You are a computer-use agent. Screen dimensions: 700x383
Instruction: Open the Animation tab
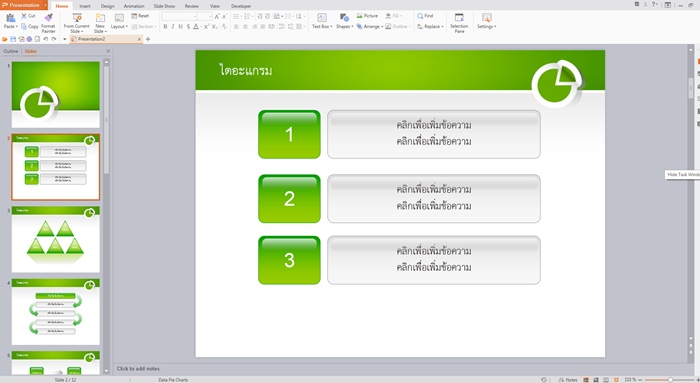click(134, 6)
